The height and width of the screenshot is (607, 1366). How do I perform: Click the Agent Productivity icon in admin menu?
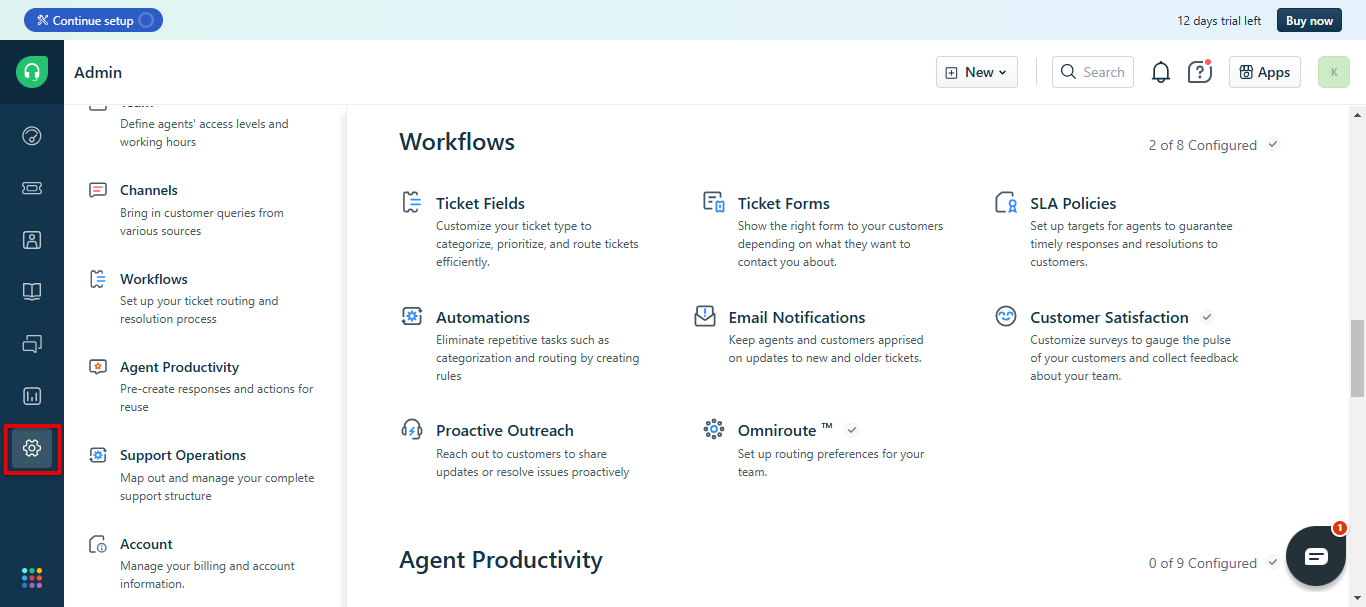click(98, 367)
